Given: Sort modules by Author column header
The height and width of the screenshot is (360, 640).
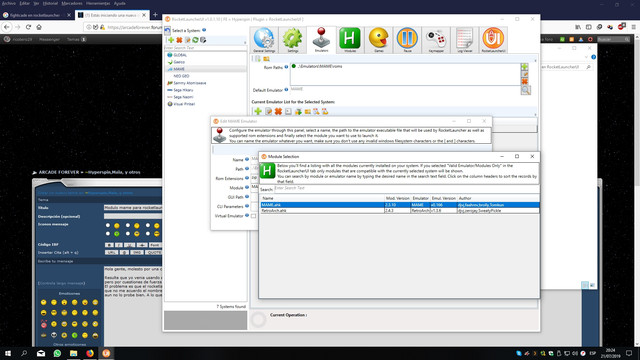Looking at the screenshot, I should 498,198.
